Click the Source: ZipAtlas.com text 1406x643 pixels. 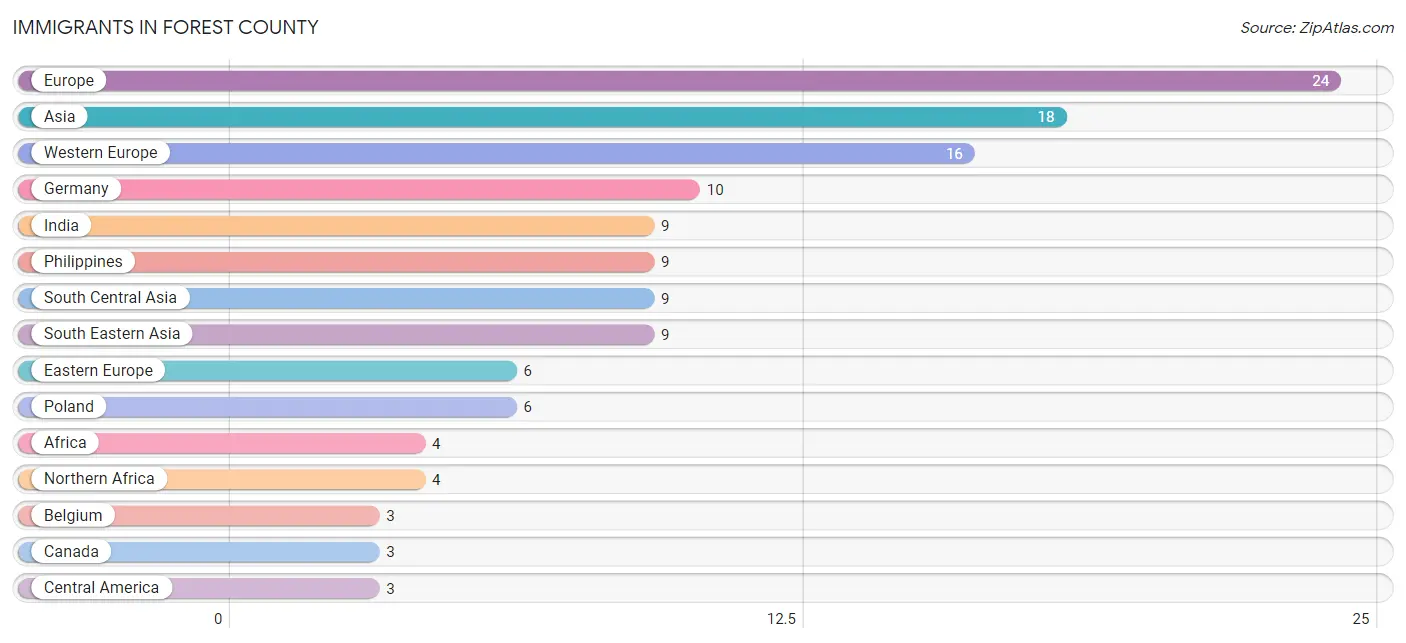[x=1317, y=28]
